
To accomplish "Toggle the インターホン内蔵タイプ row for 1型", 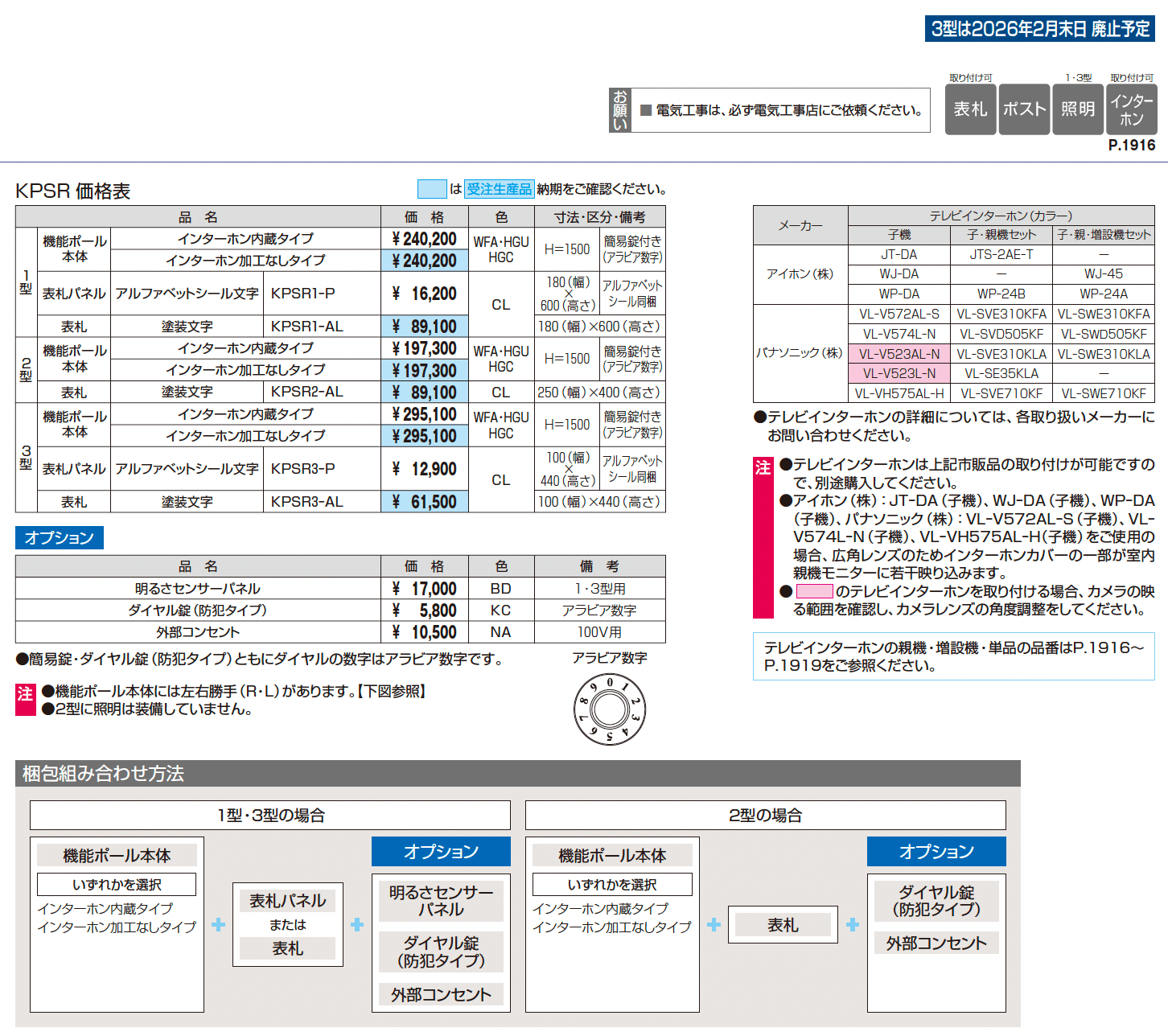I will pyautogui.click(x=245, y=238).
